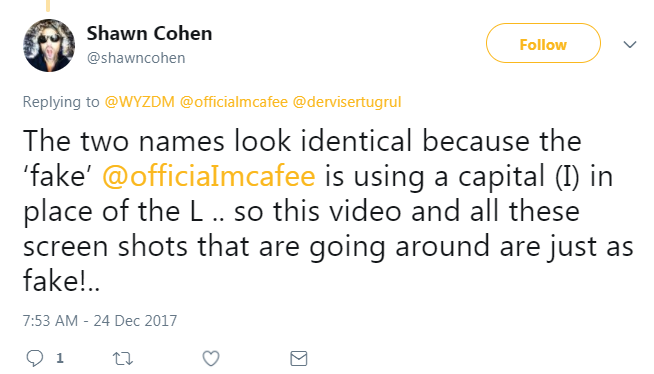Click the @officiaImcafee mention inside tweet text
The height and width of the screenshot is (374, 654).
(209, 176)
